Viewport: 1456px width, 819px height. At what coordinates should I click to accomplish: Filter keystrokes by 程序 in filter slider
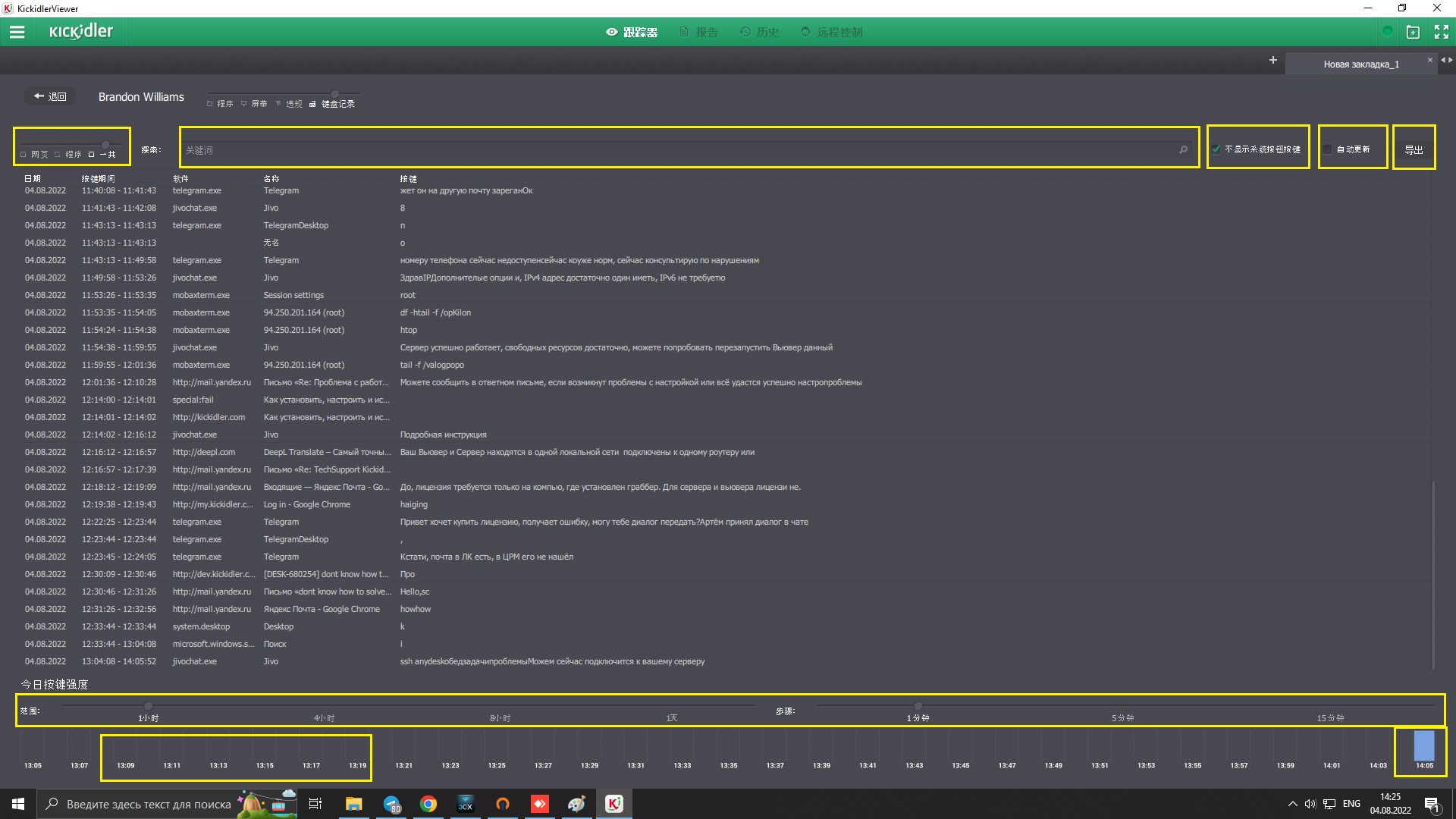click(68, 155)
